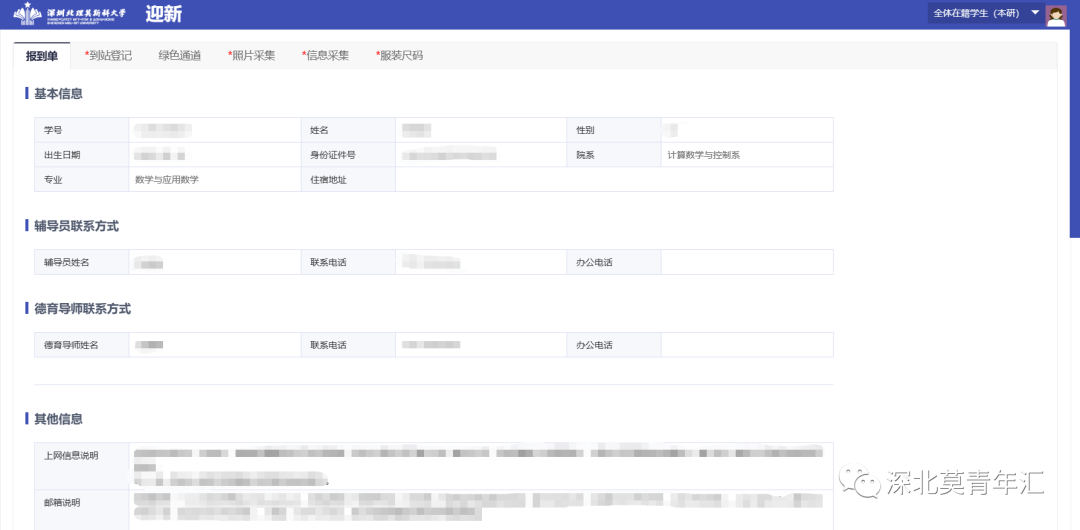Click the 上网信息说明 row label

coord(71,455)
